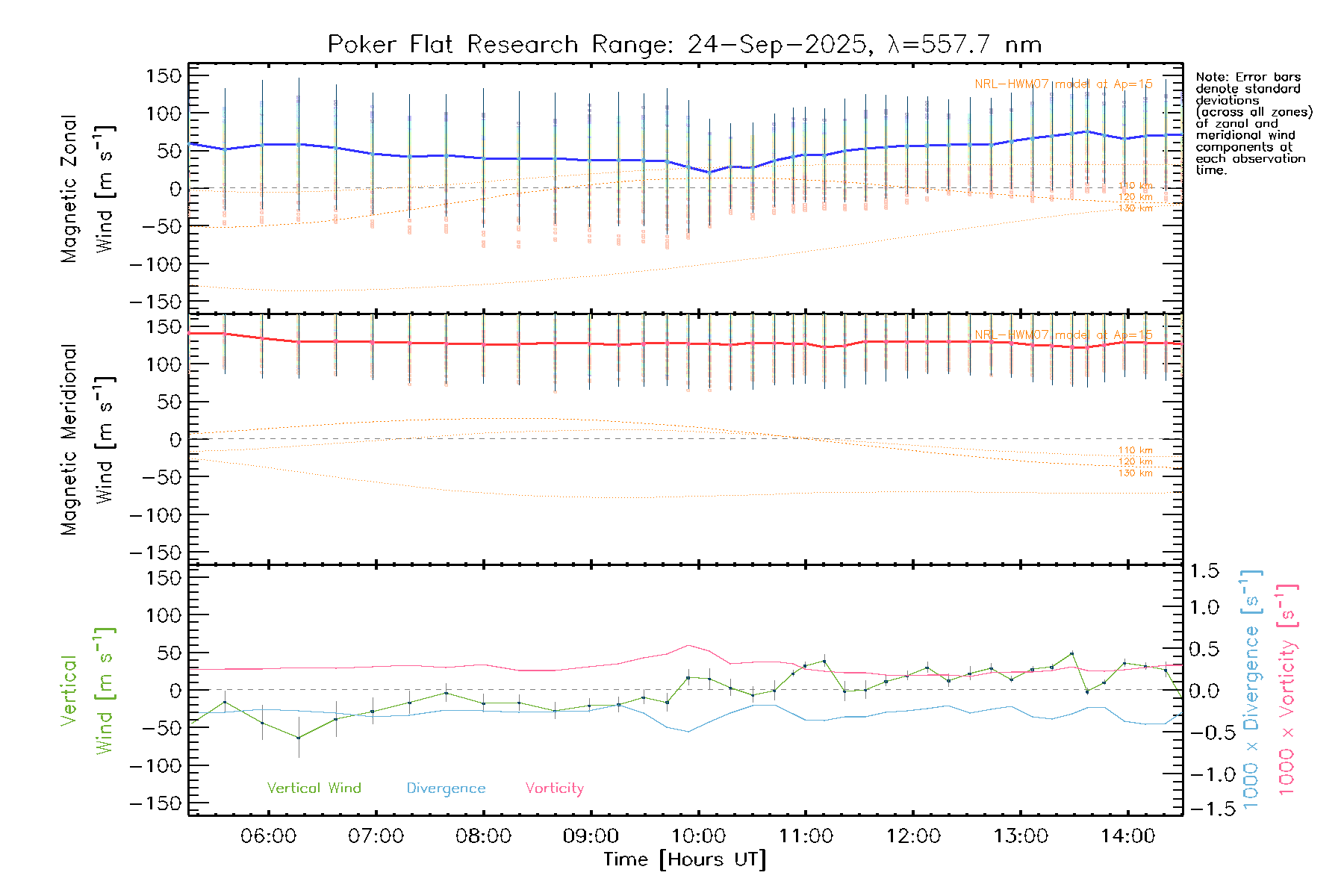The height and width of the screenshot is (896, 1344).
Task: Click the NRL-HWM07 model label in meridional panel
Action: point(1063,335)
